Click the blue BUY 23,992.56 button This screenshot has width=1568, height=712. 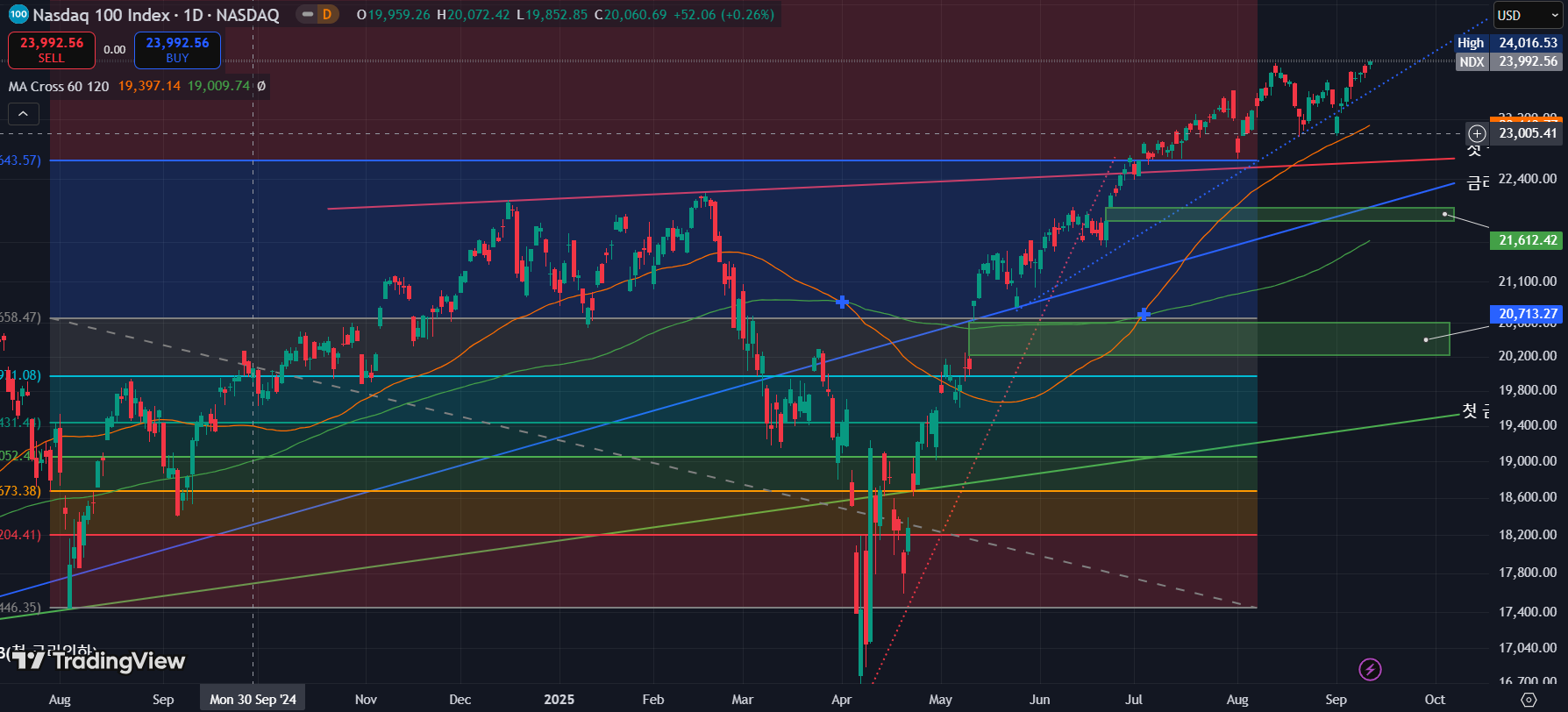[177, 50]
